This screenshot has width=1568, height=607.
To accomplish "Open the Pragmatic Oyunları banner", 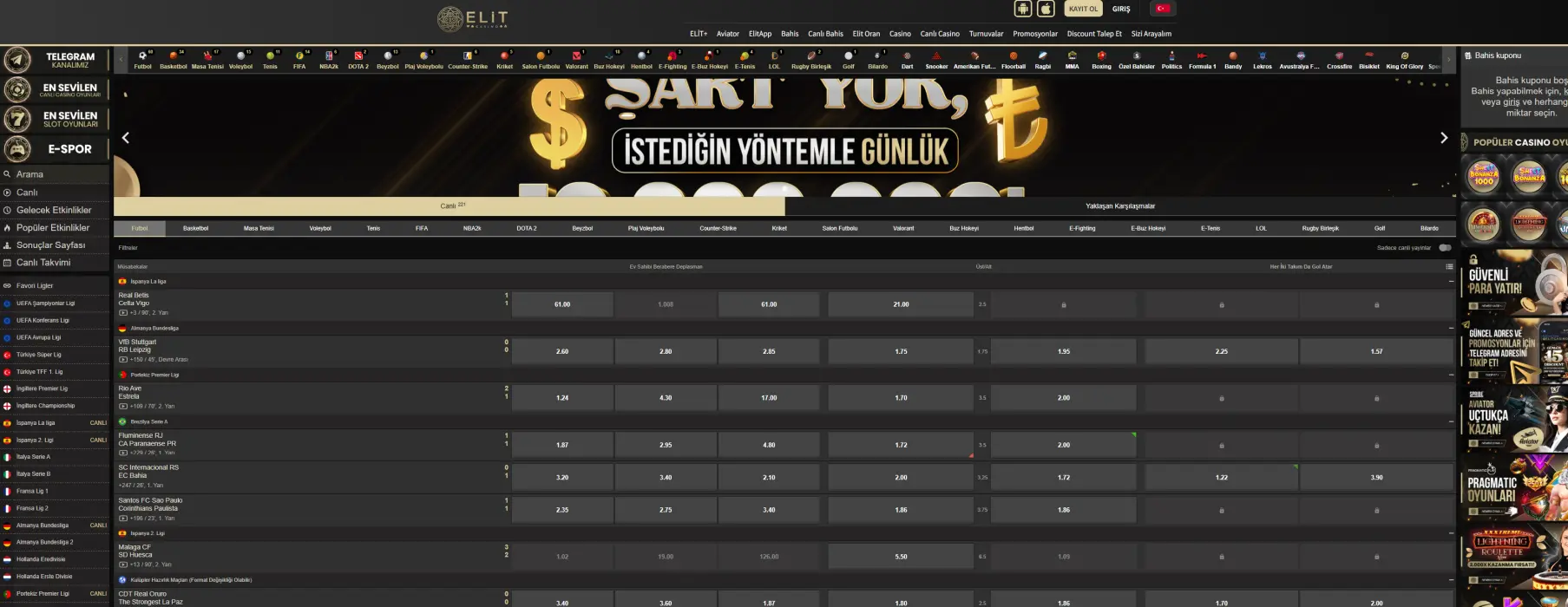I will (x=1515, y=486).
